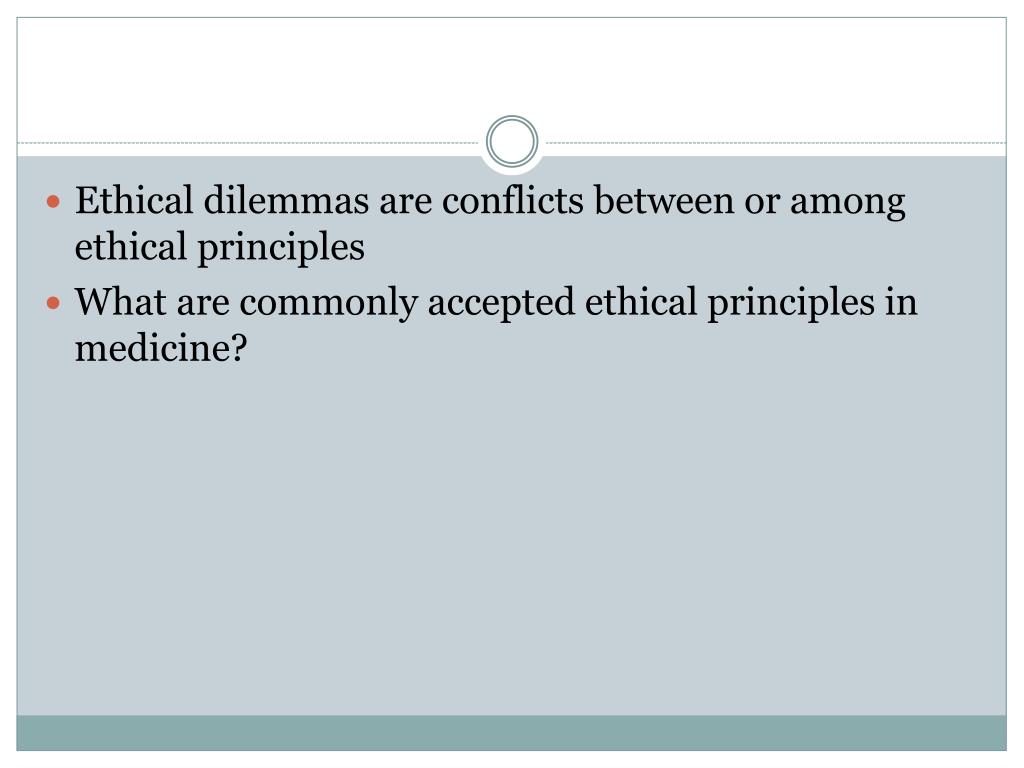Screen dimensions: 1024x768
Task: Click the circle ornament above the slide body
Action: [x=512, y=142]
